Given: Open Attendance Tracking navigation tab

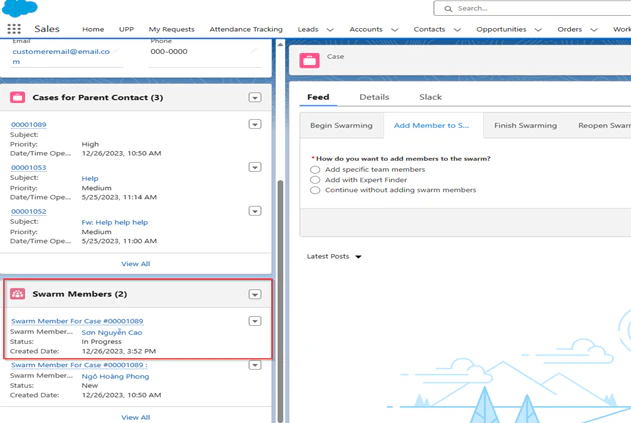Looking at the screenshot, I should 246,29.
